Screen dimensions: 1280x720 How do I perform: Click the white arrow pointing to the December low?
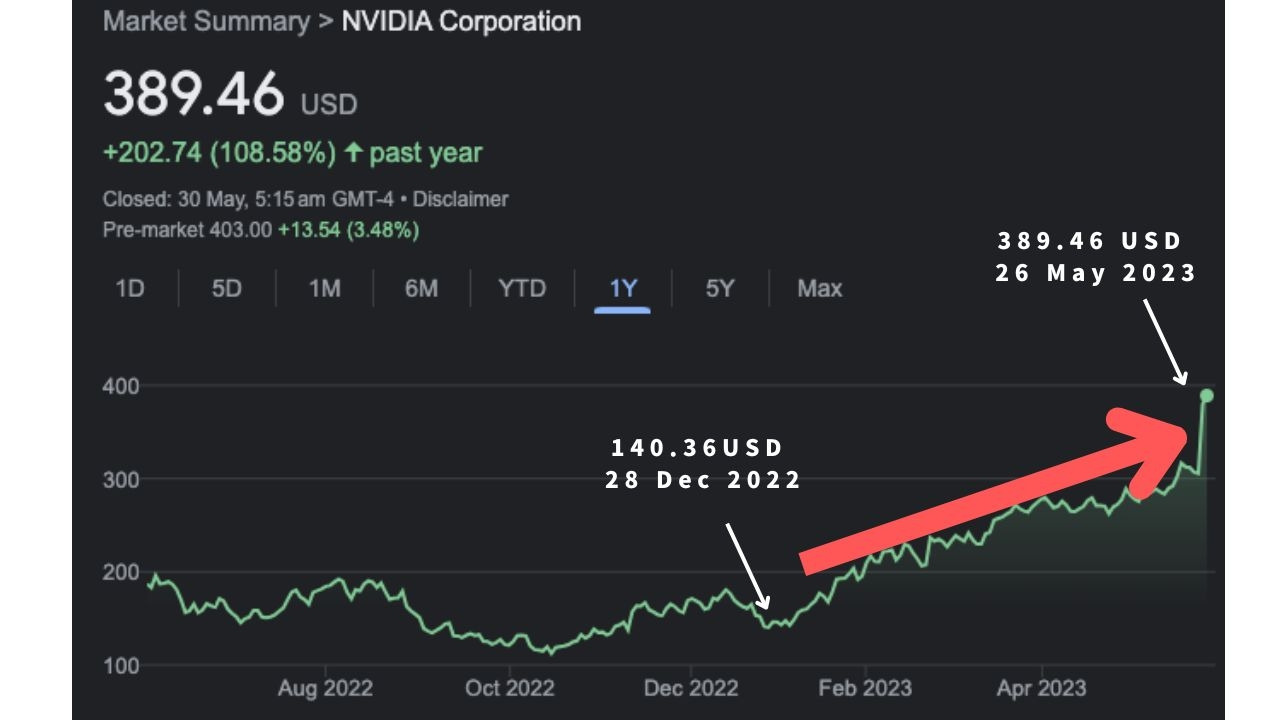(746, 565)
